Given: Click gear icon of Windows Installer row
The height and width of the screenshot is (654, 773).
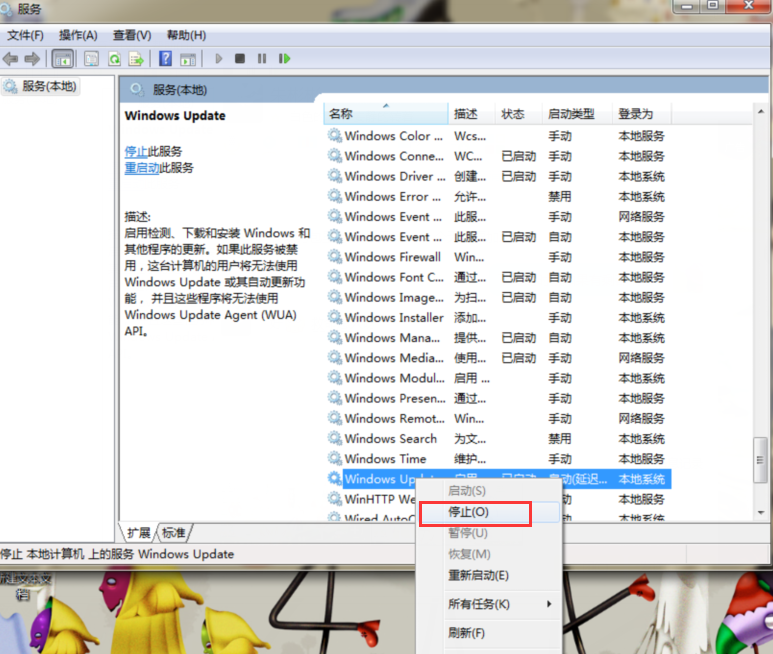Looking at the screenshot, I should [335, 317].
